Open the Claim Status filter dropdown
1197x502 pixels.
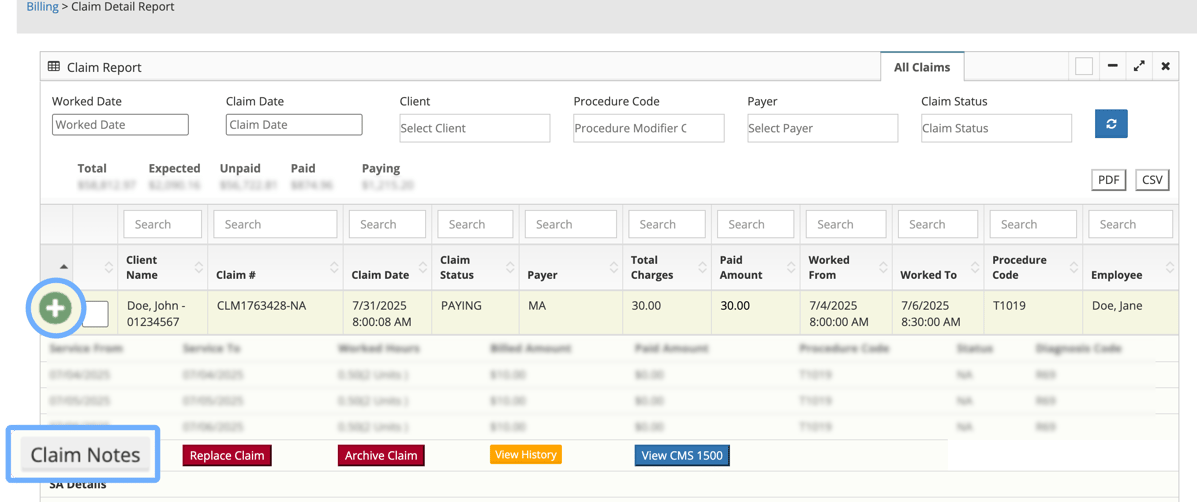(997, 128)
